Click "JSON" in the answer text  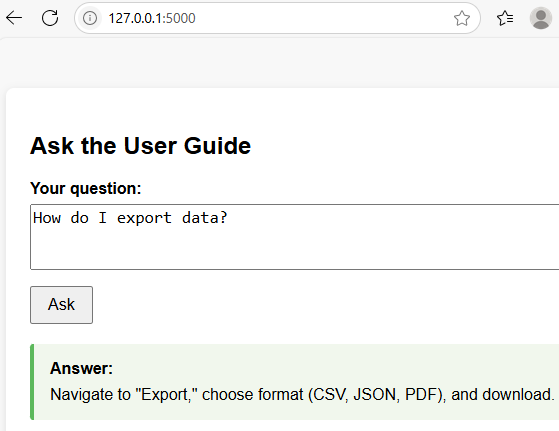(376, 395)
